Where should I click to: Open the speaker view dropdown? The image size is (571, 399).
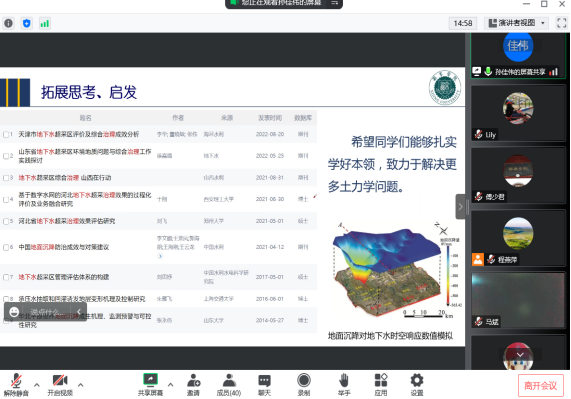tap(516, 23)
